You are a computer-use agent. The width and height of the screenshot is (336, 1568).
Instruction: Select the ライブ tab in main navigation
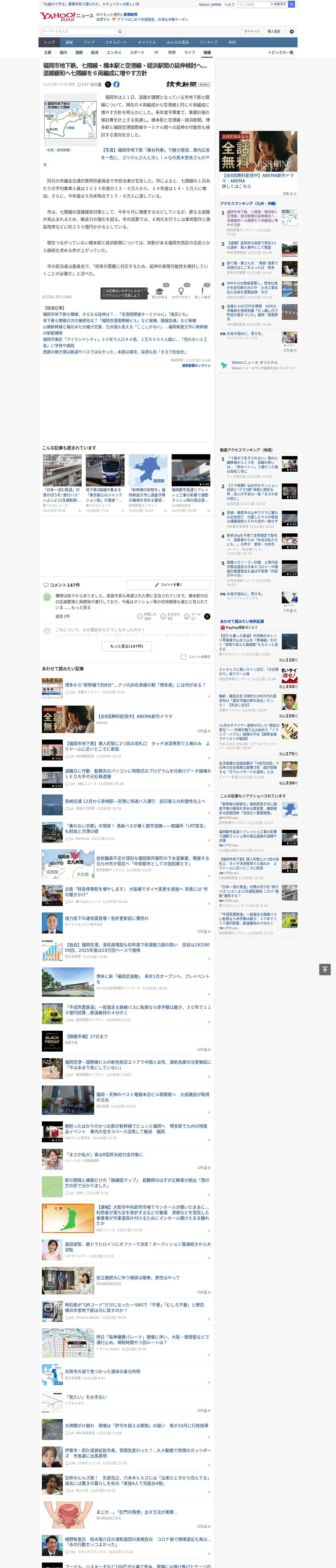click(89, 43)
